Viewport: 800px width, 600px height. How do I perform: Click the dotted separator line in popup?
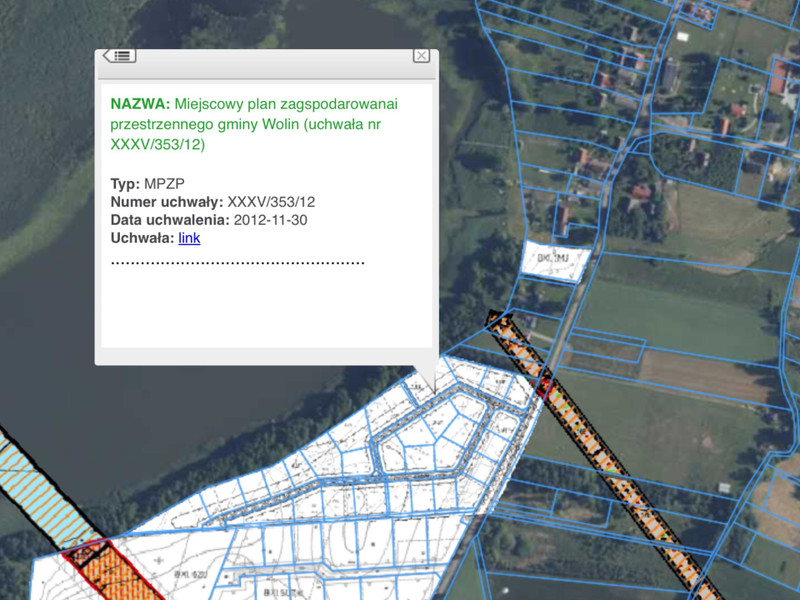pos(237,263)
